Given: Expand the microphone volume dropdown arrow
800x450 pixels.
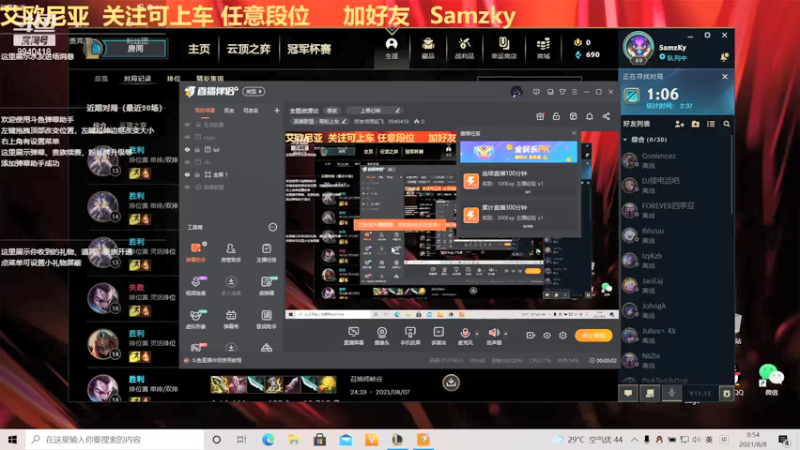Looking at the screenshot, I should point(477,334).
